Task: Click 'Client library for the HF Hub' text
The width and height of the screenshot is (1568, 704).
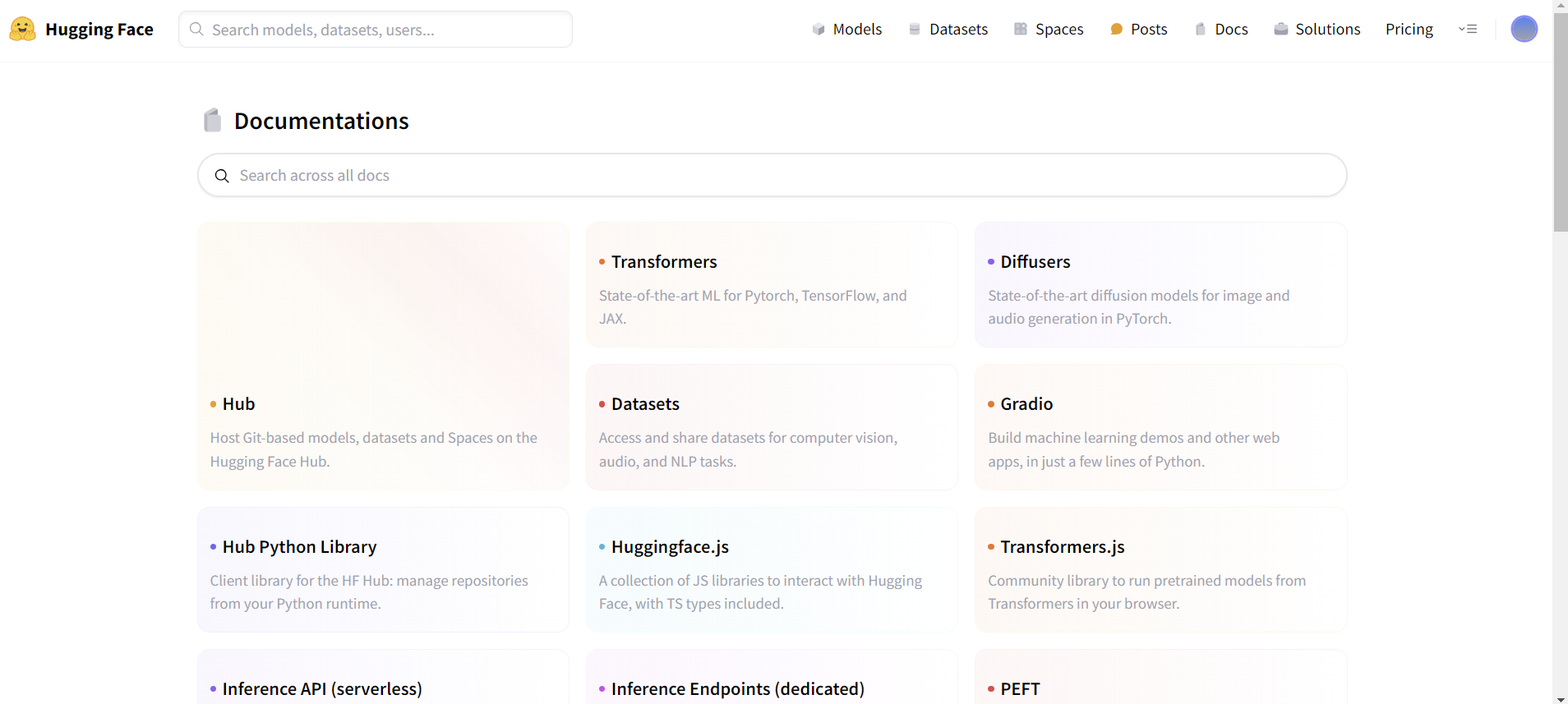Action: [x=369, y=592]
